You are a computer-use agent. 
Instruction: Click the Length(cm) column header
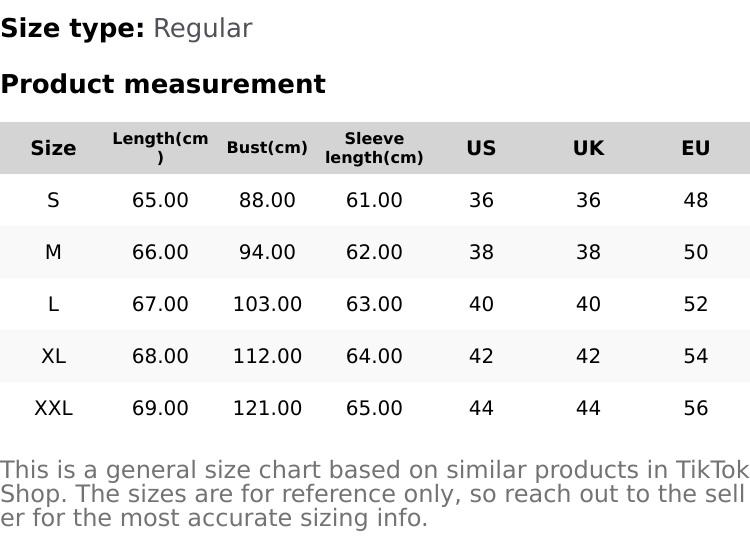160,148
